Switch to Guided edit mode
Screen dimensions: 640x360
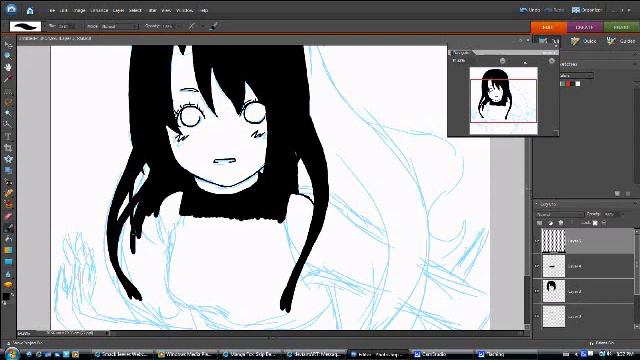coord(621,41)
